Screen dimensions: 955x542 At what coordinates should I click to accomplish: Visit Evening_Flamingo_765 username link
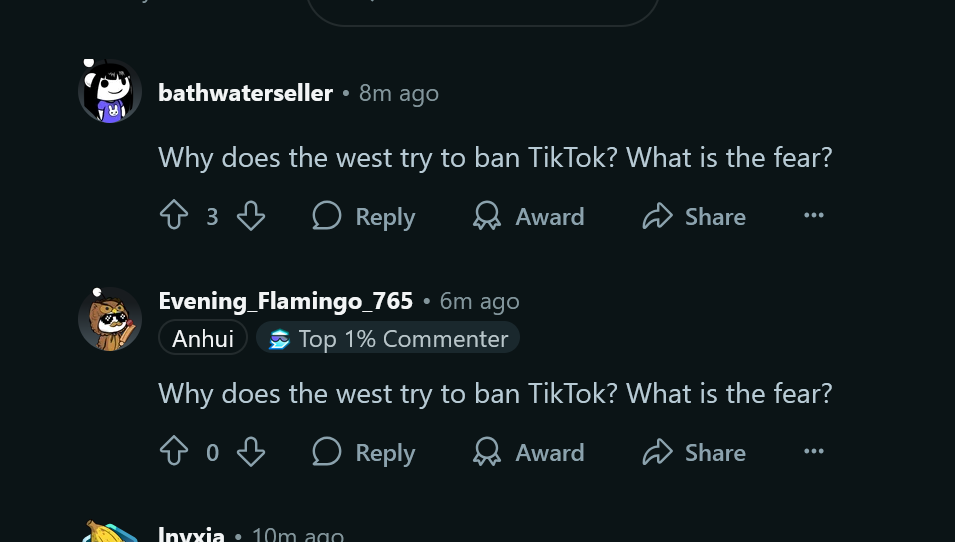point(286,301)
